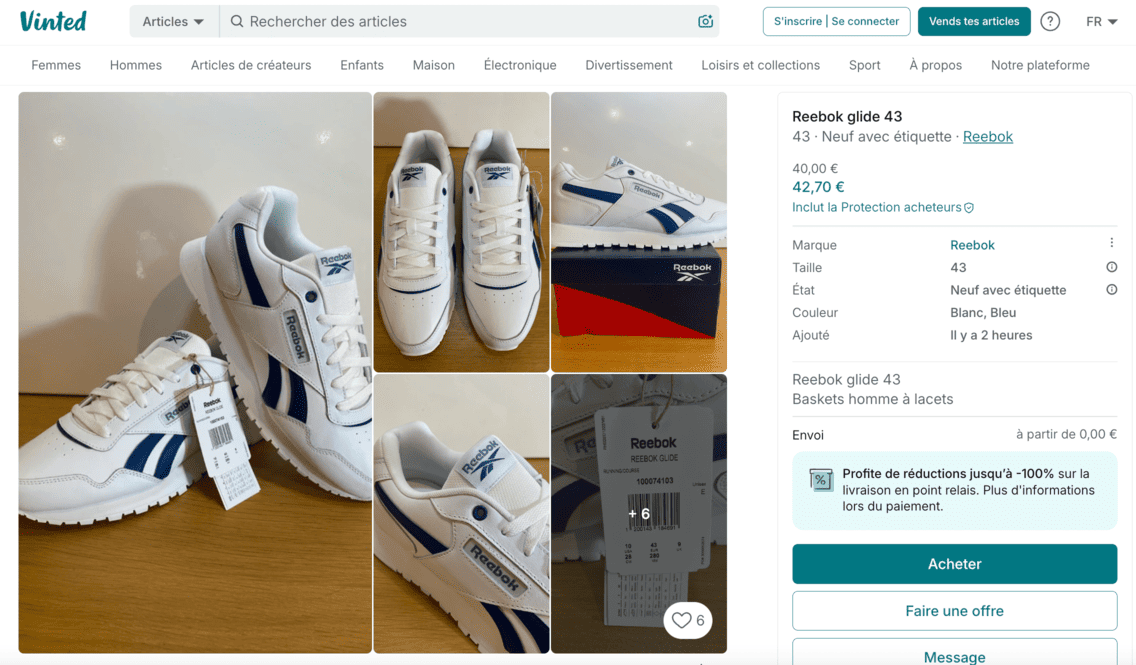Open the Articles search category dropdown
1136x665 pixels.
(x=172, y=21)
